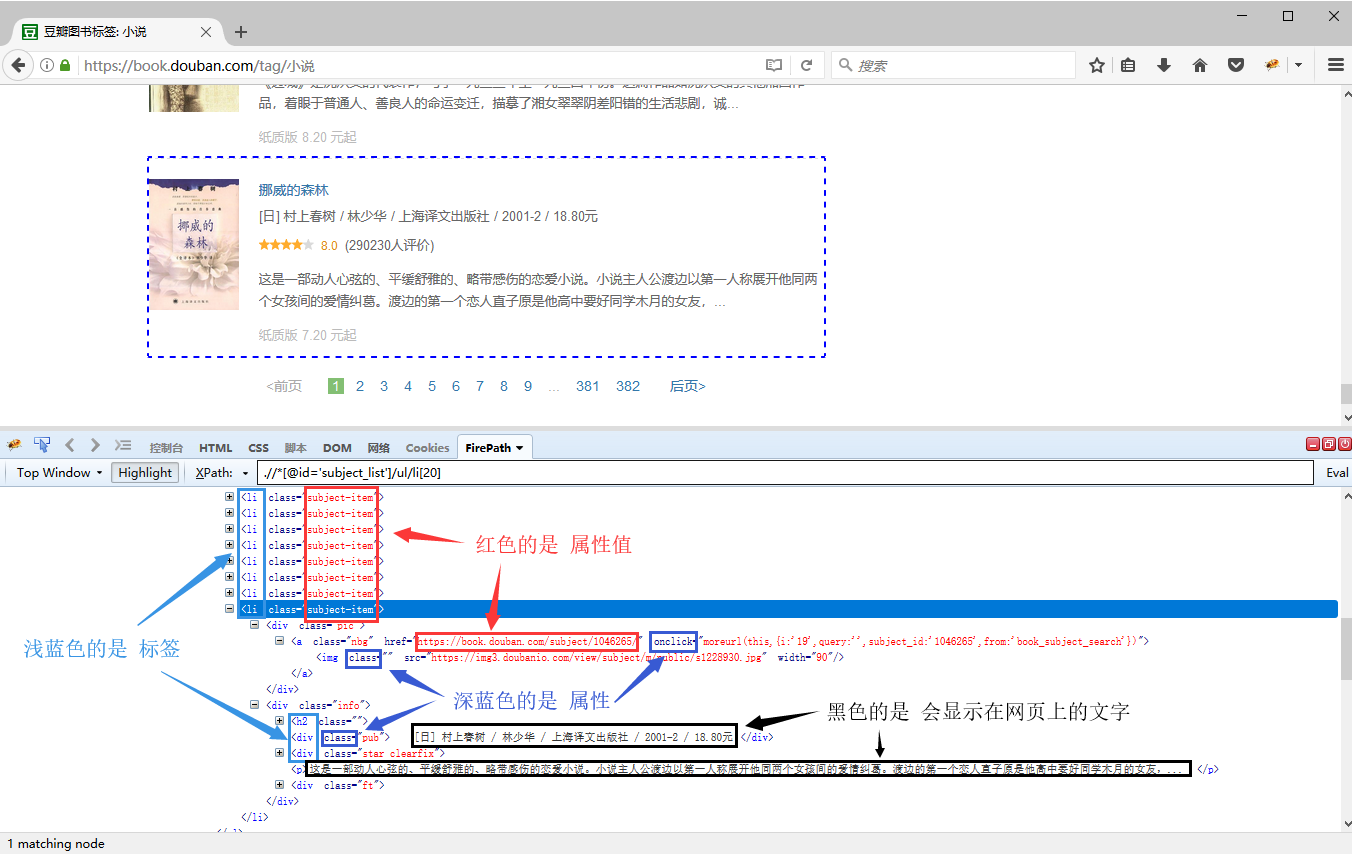The width and height of the screenshot is (1352, 854).
Task: Go to page 382 of results
Action: click(x=628, y=386)
